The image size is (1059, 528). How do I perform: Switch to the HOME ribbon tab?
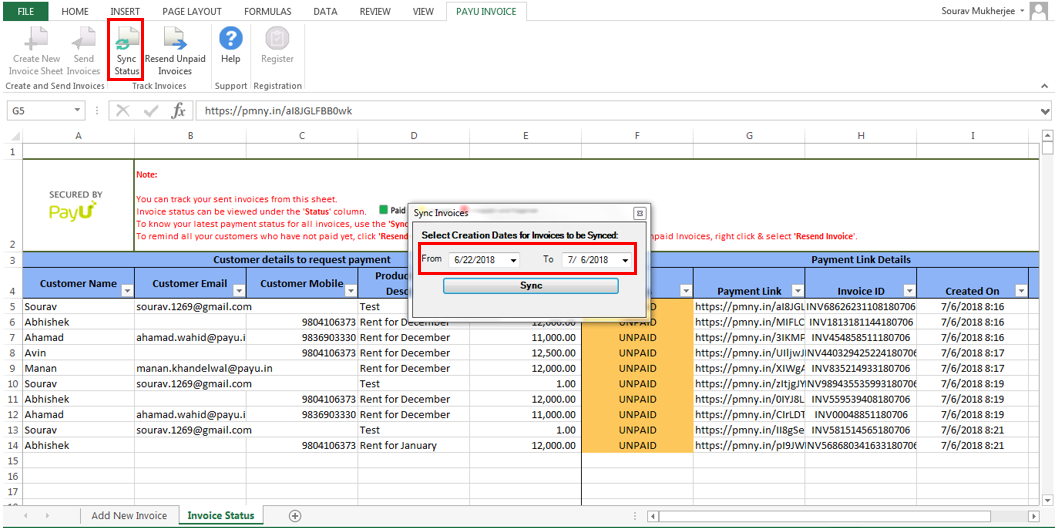click(x=75, y=11)
